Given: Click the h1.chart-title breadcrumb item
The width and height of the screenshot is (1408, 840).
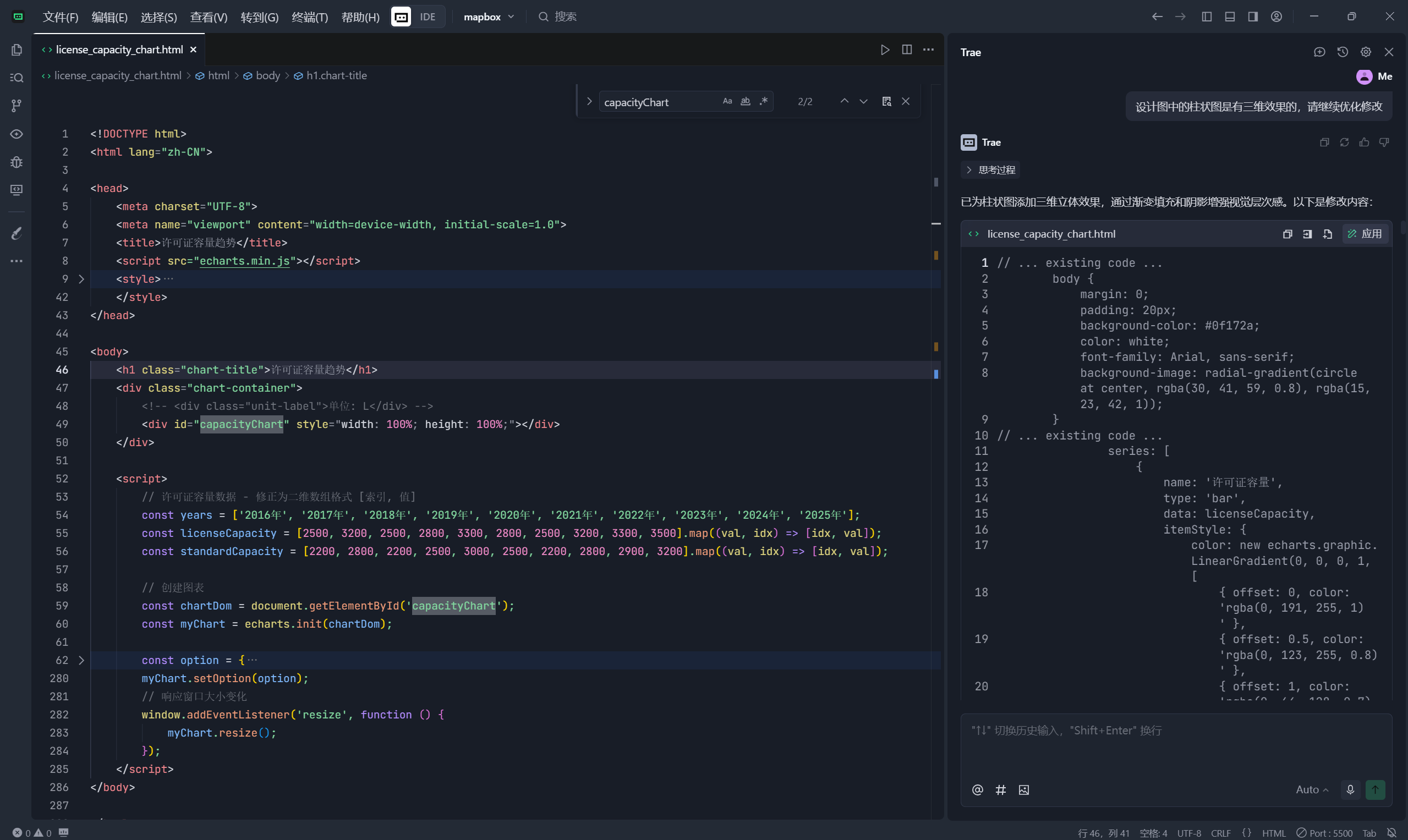Looking at the screenshot, I should pos(330,75).
